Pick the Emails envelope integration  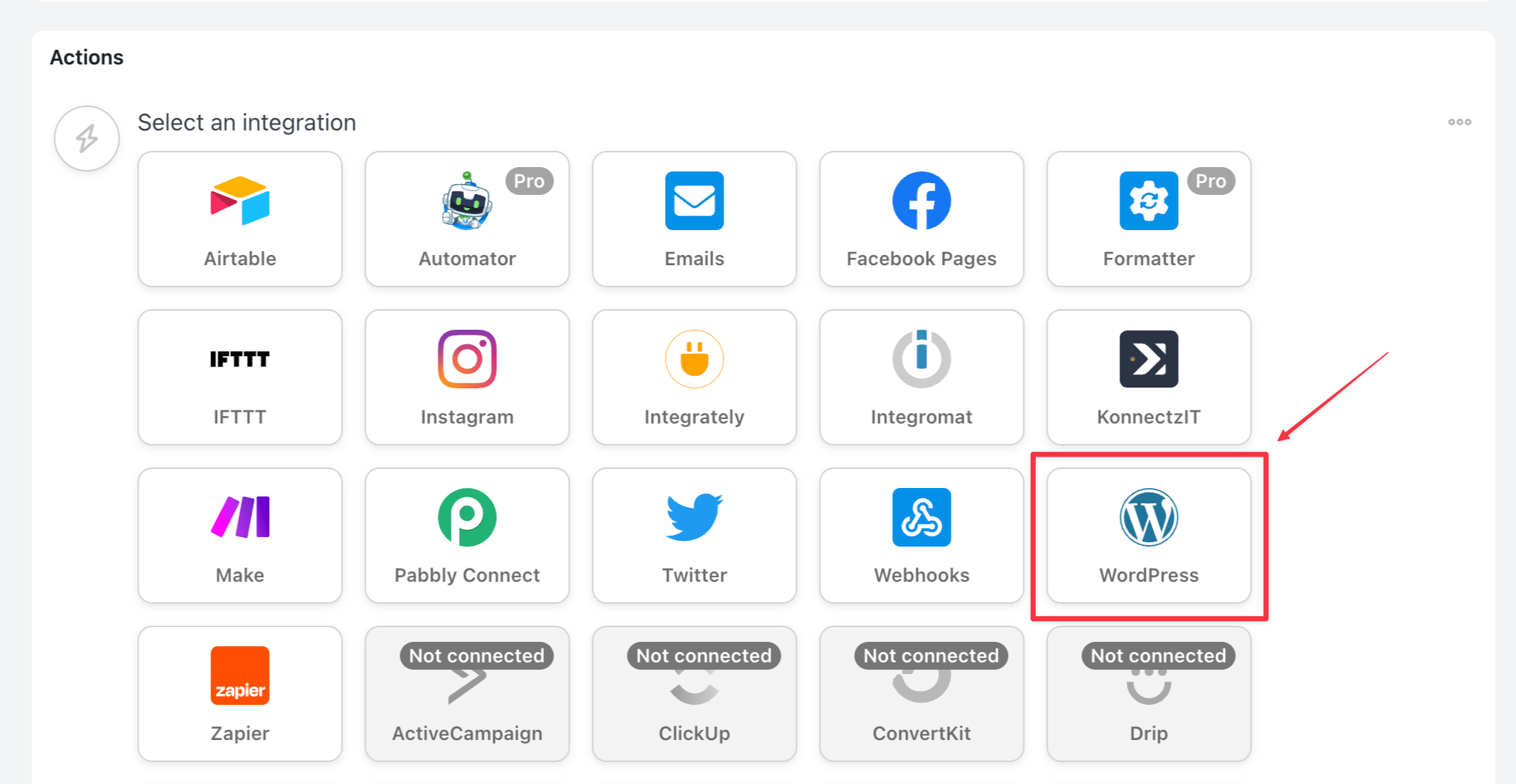pyautogui.click(x=694, y=219)
